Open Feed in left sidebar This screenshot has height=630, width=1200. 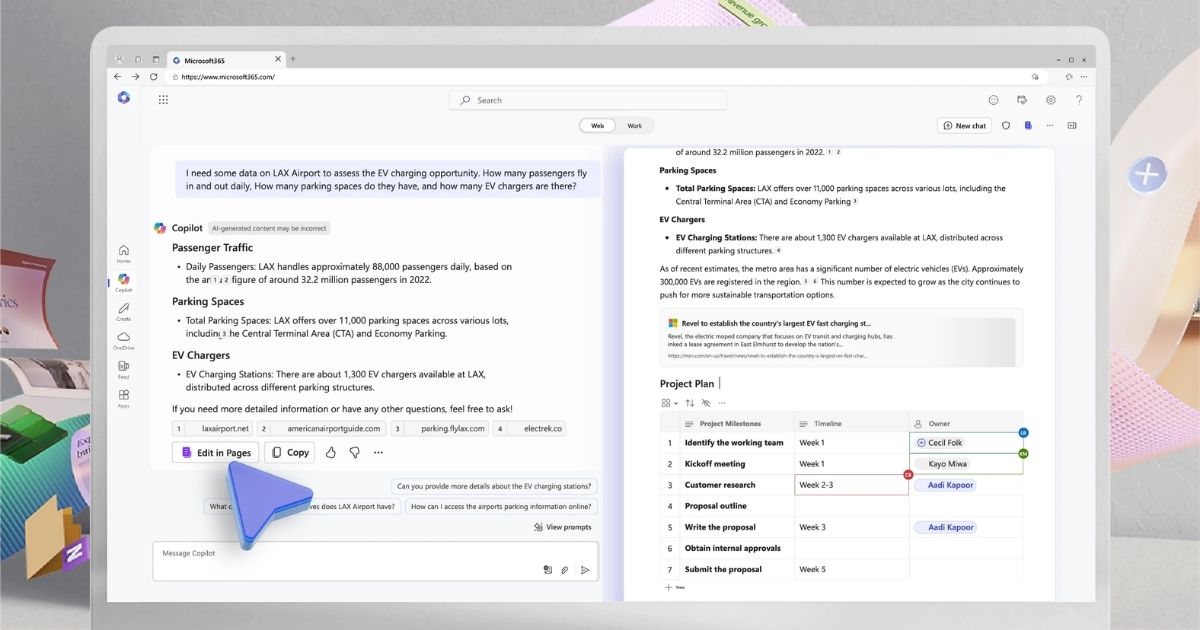(123, 370)
